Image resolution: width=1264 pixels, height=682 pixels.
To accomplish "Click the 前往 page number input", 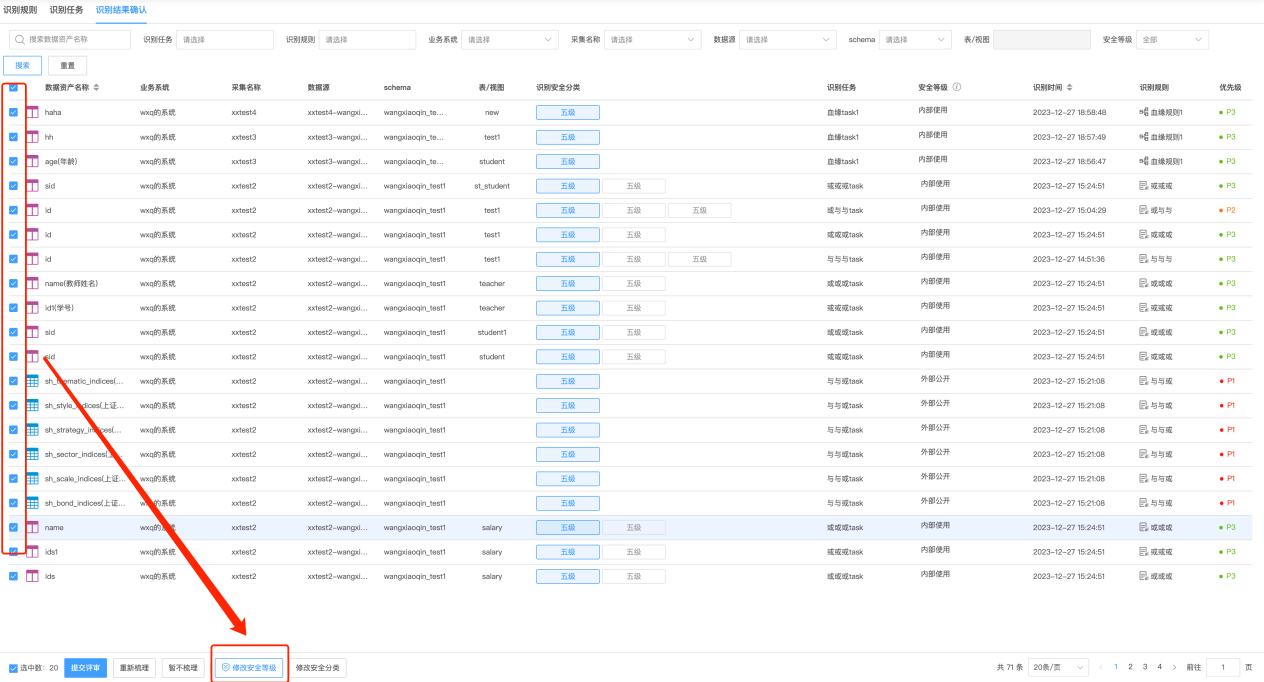I will point(1223,667).
